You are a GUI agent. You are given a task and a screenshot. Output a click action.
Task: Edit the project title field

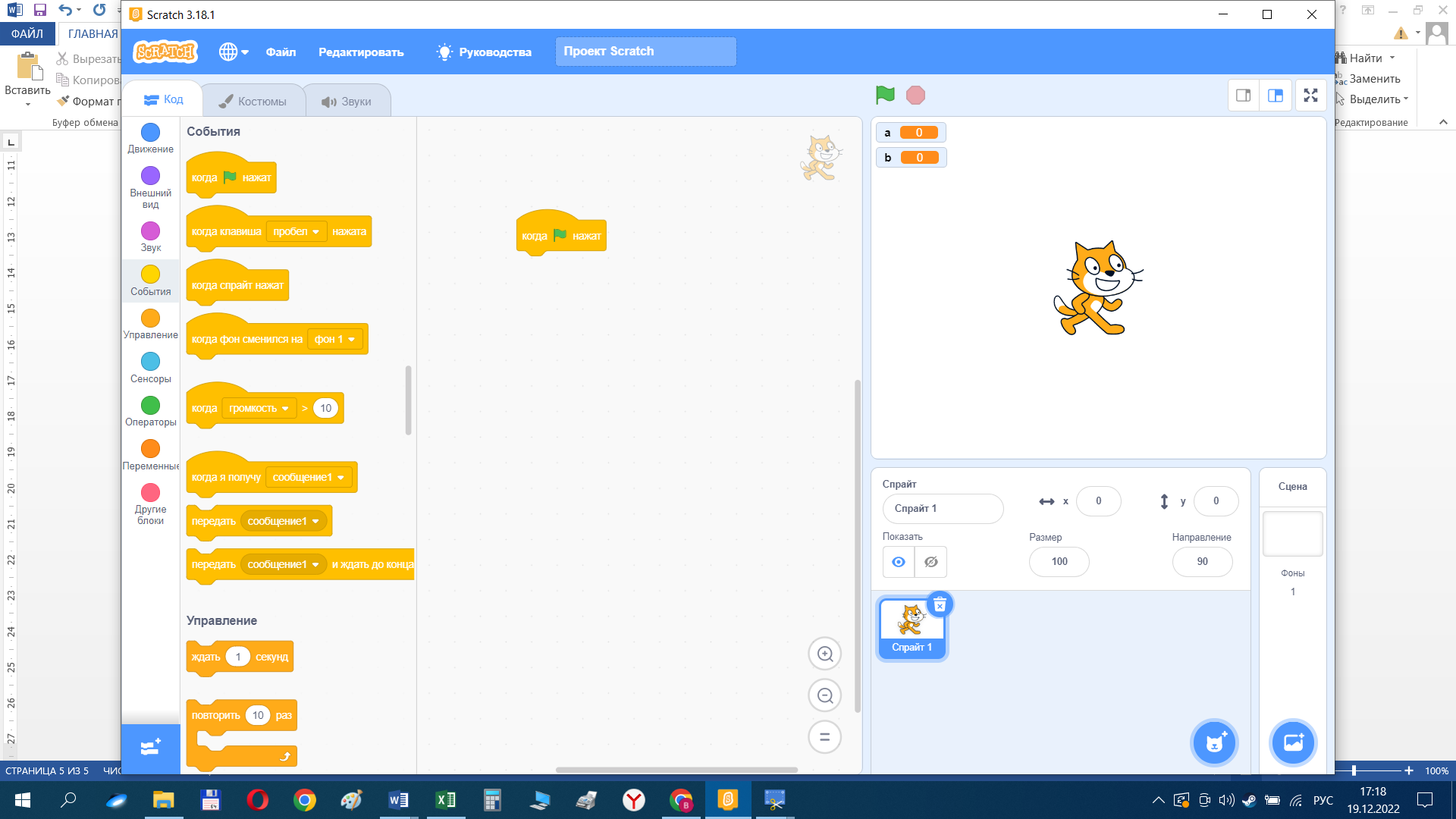click(645, 52)
